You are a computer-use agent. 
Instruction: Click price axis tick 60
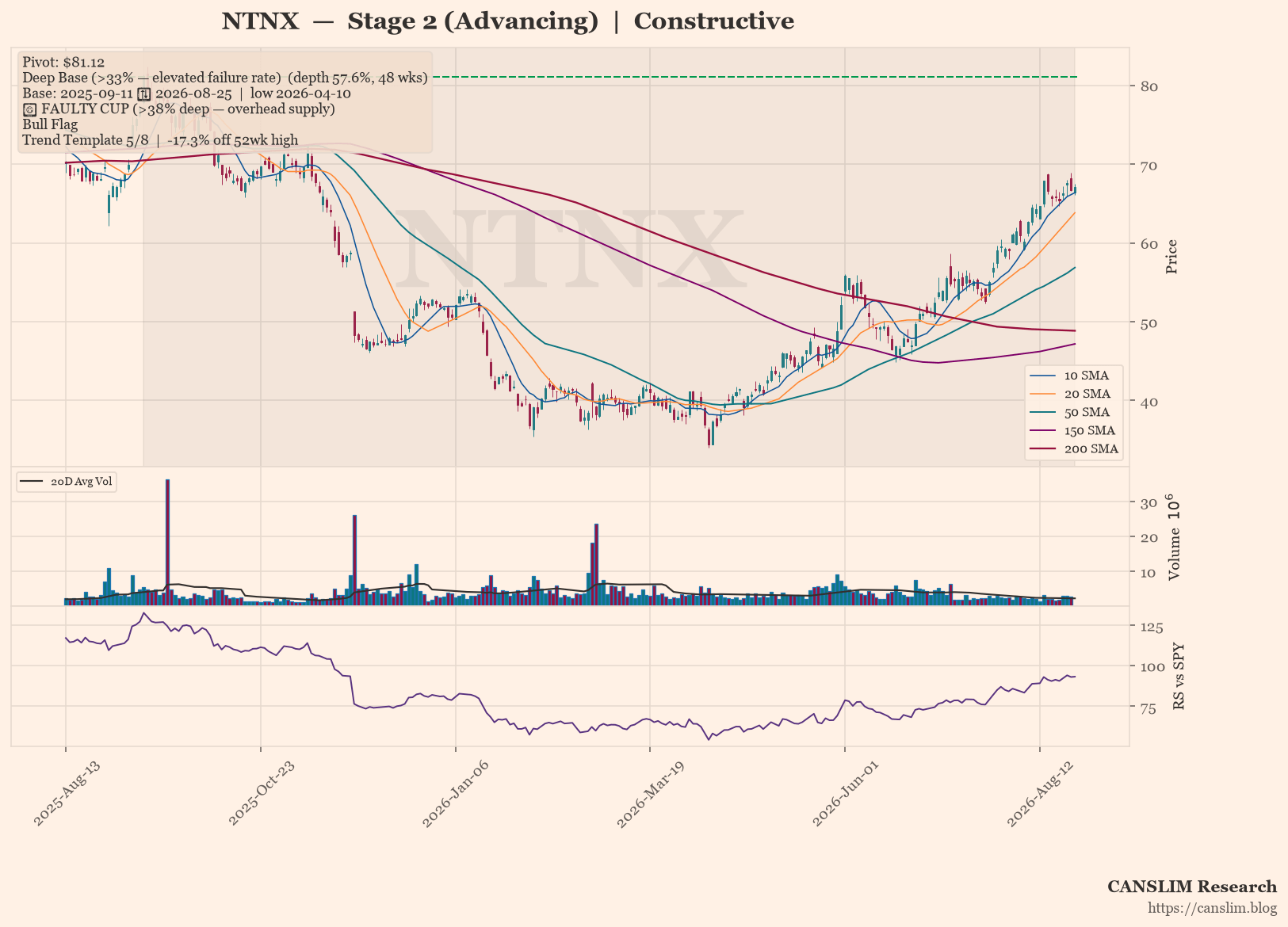(1148, 244)
